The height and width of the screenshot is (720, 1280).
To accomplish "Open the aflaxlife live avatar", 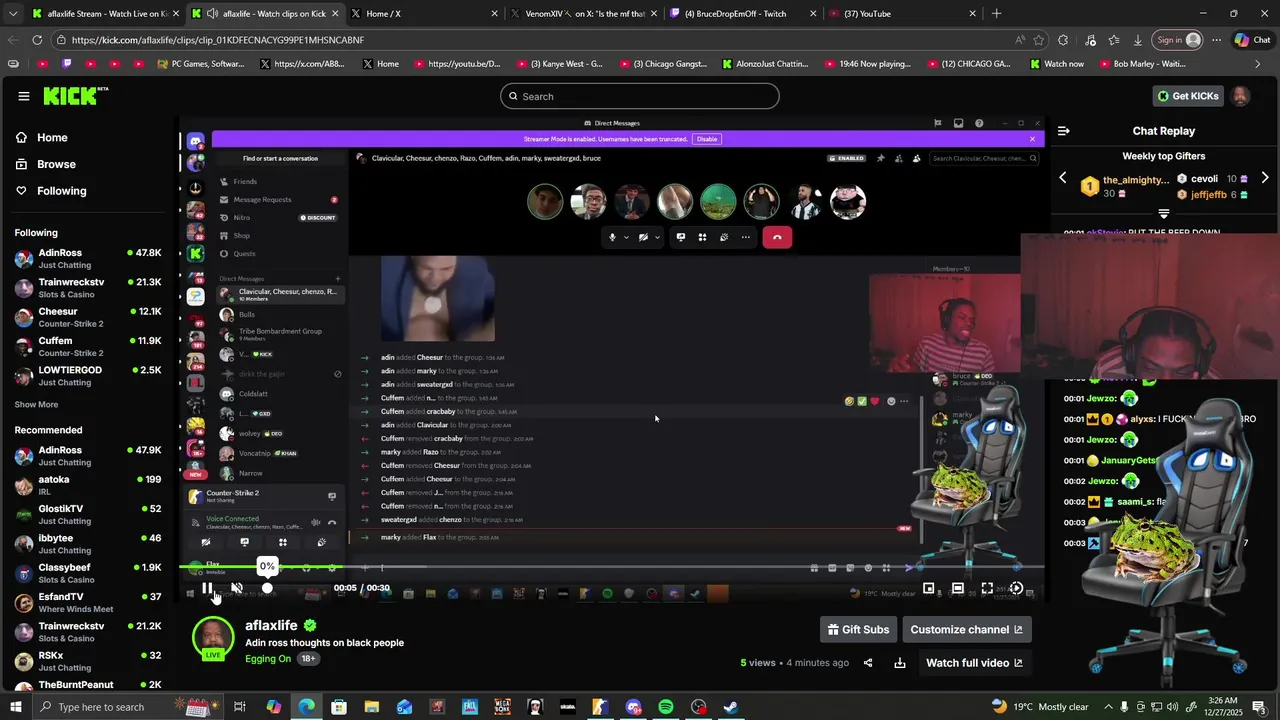I will click(x=213, y=639).
